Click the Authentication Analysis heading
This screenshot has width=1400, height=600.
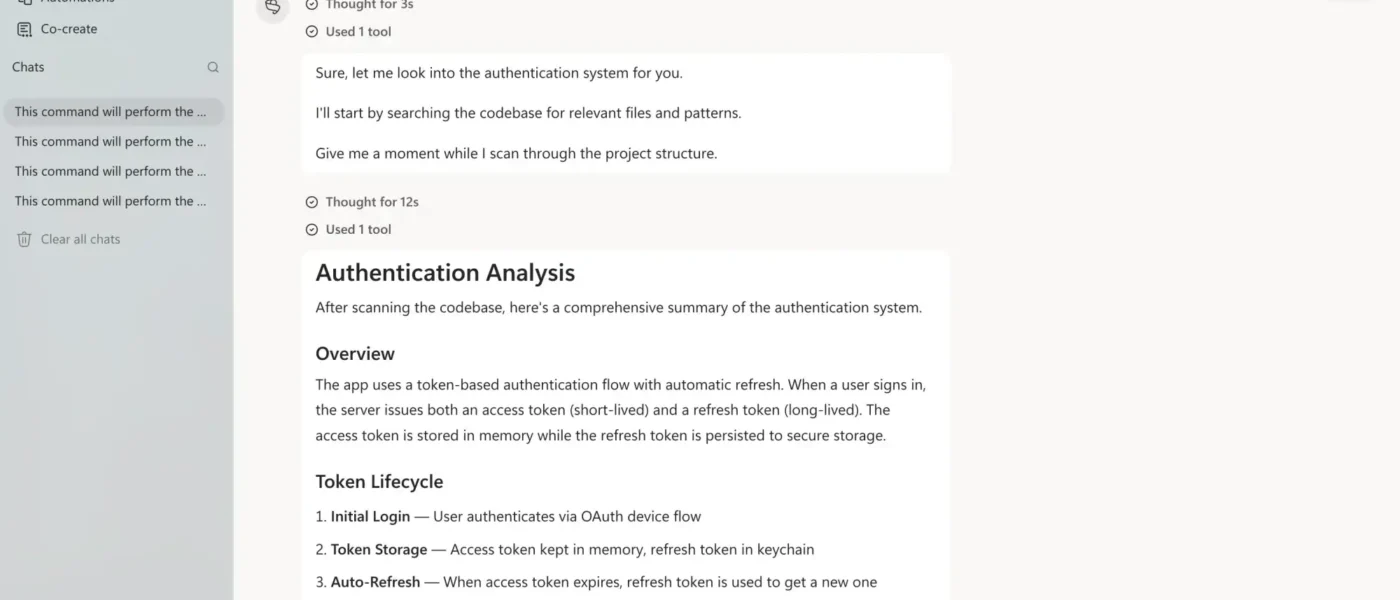coord(445,273)
